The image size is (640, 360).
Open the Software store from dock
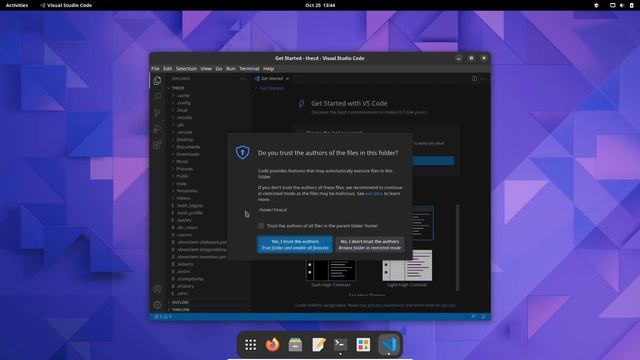click(x=363, y=344)
